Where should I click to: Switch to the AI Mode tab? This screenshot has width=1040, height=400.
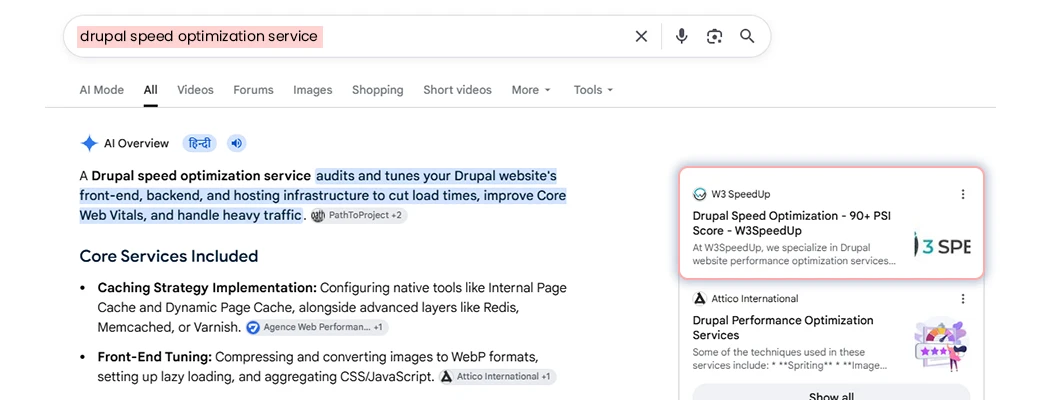[101, 90]
